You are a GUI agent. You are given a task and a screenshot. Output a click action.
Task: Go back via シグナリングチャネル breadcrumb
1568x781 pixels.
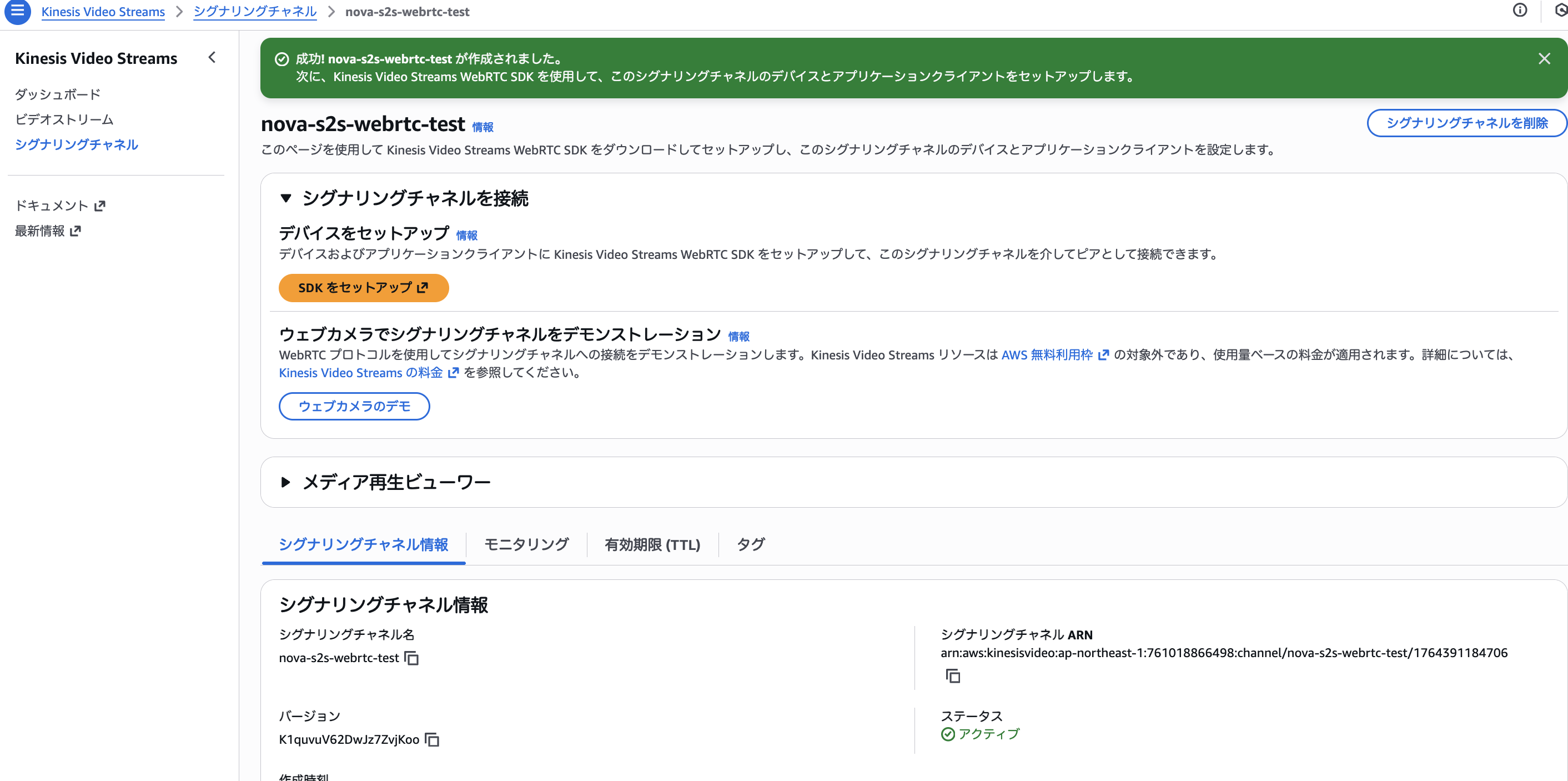point(255,12)
